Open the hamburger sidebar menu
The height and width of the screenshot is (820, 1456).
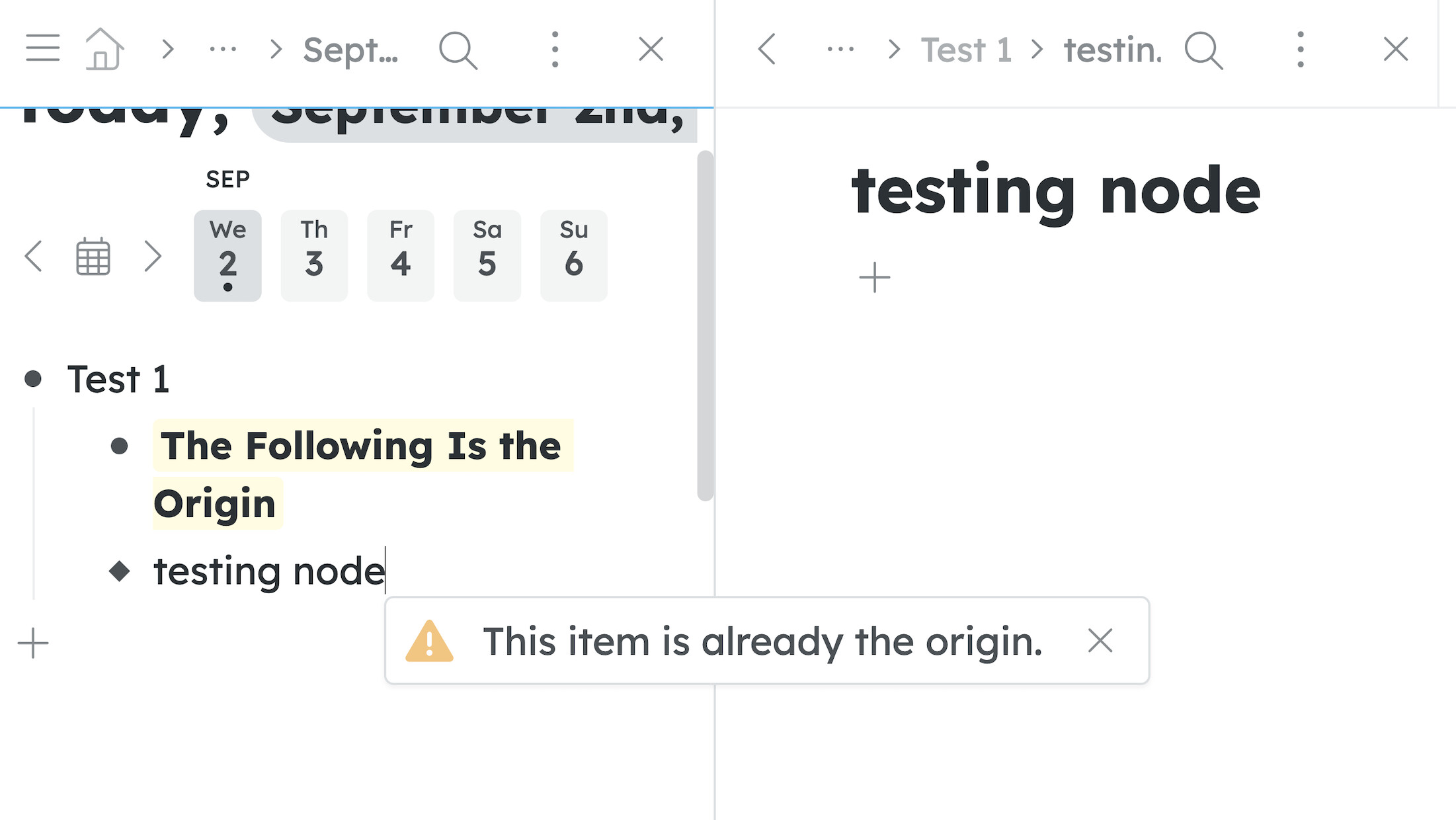[x=43, y=49]
